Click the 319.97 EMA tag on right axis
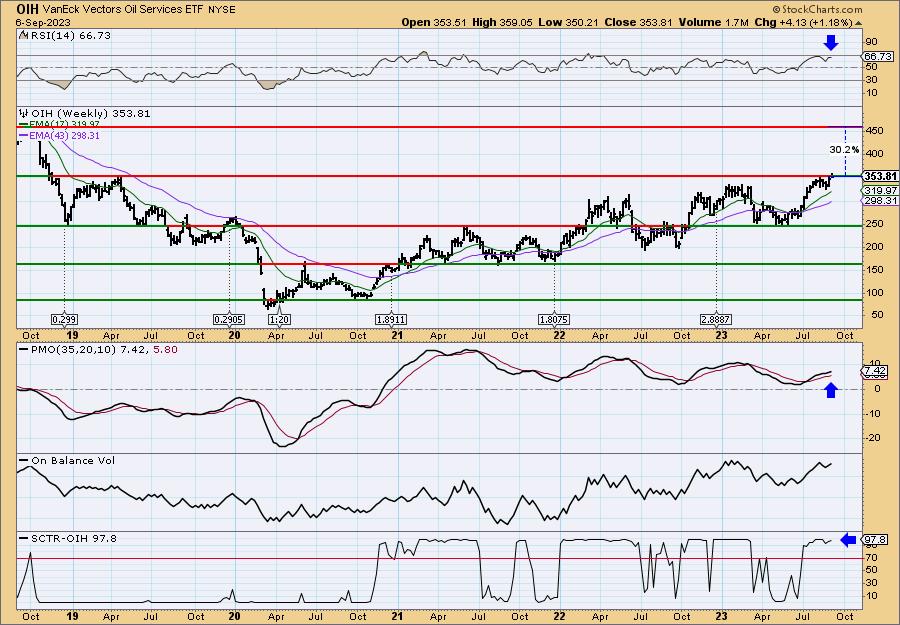This screenshot has height=625, width=900. [x=880, y=190]
